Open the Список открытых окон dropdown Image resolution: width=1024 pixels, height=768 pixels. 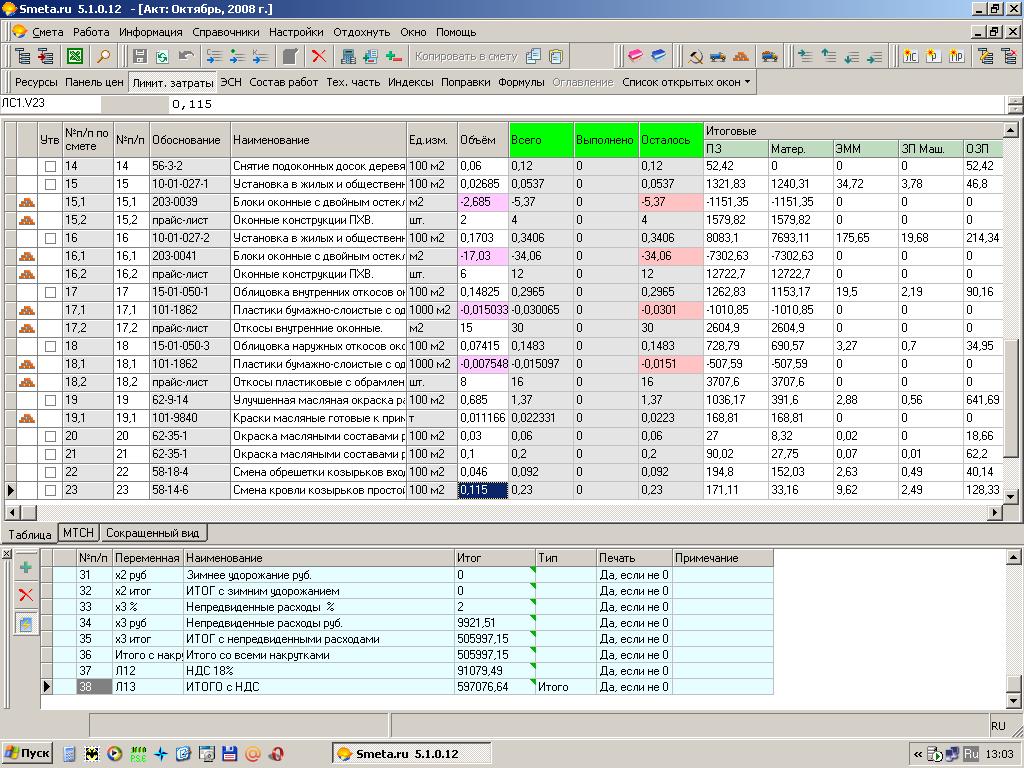(686, 82)
